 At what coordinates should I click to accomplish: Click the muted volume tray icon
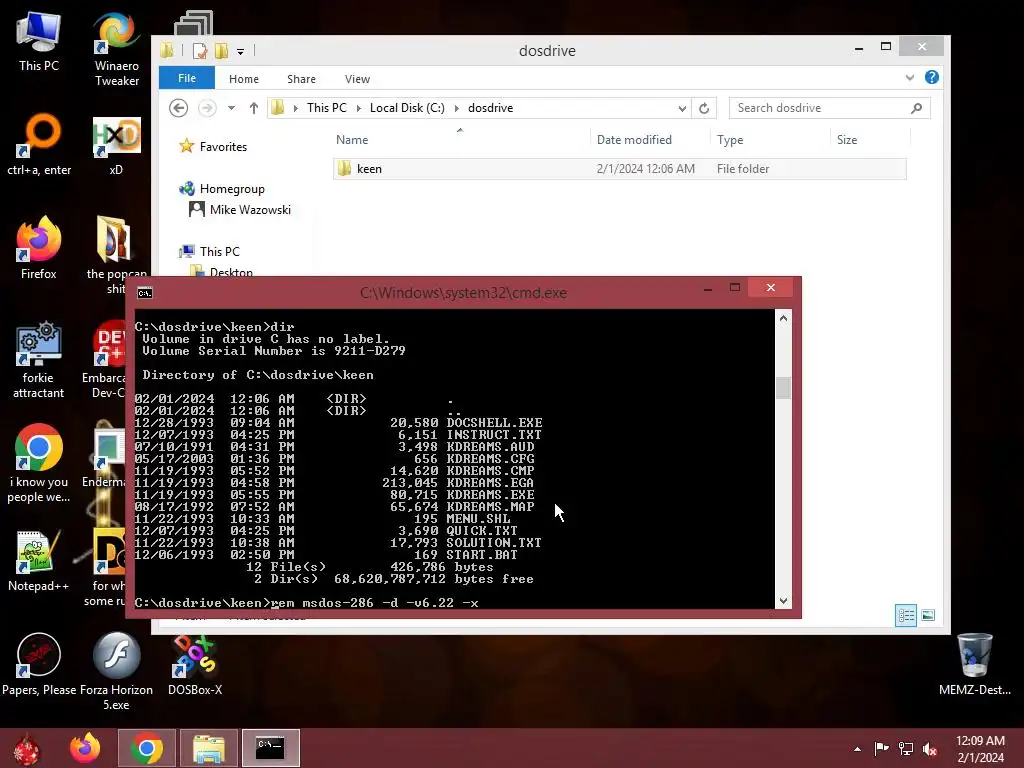930,749
